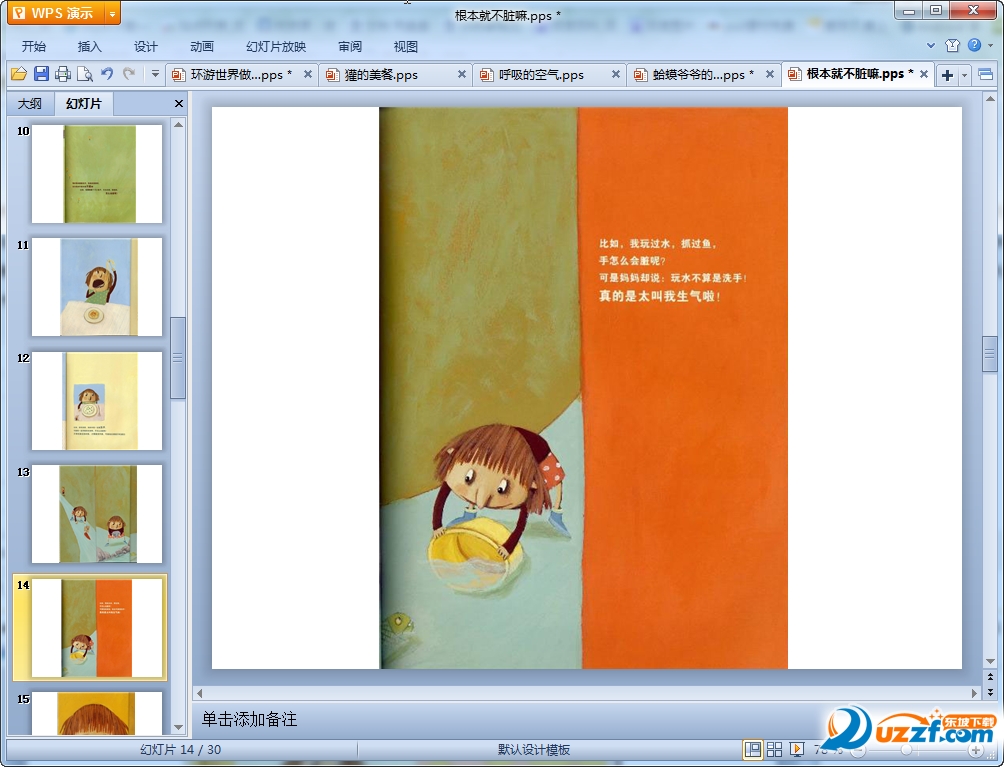Expand the quick access toolbar dropdown

click(155, 74)
